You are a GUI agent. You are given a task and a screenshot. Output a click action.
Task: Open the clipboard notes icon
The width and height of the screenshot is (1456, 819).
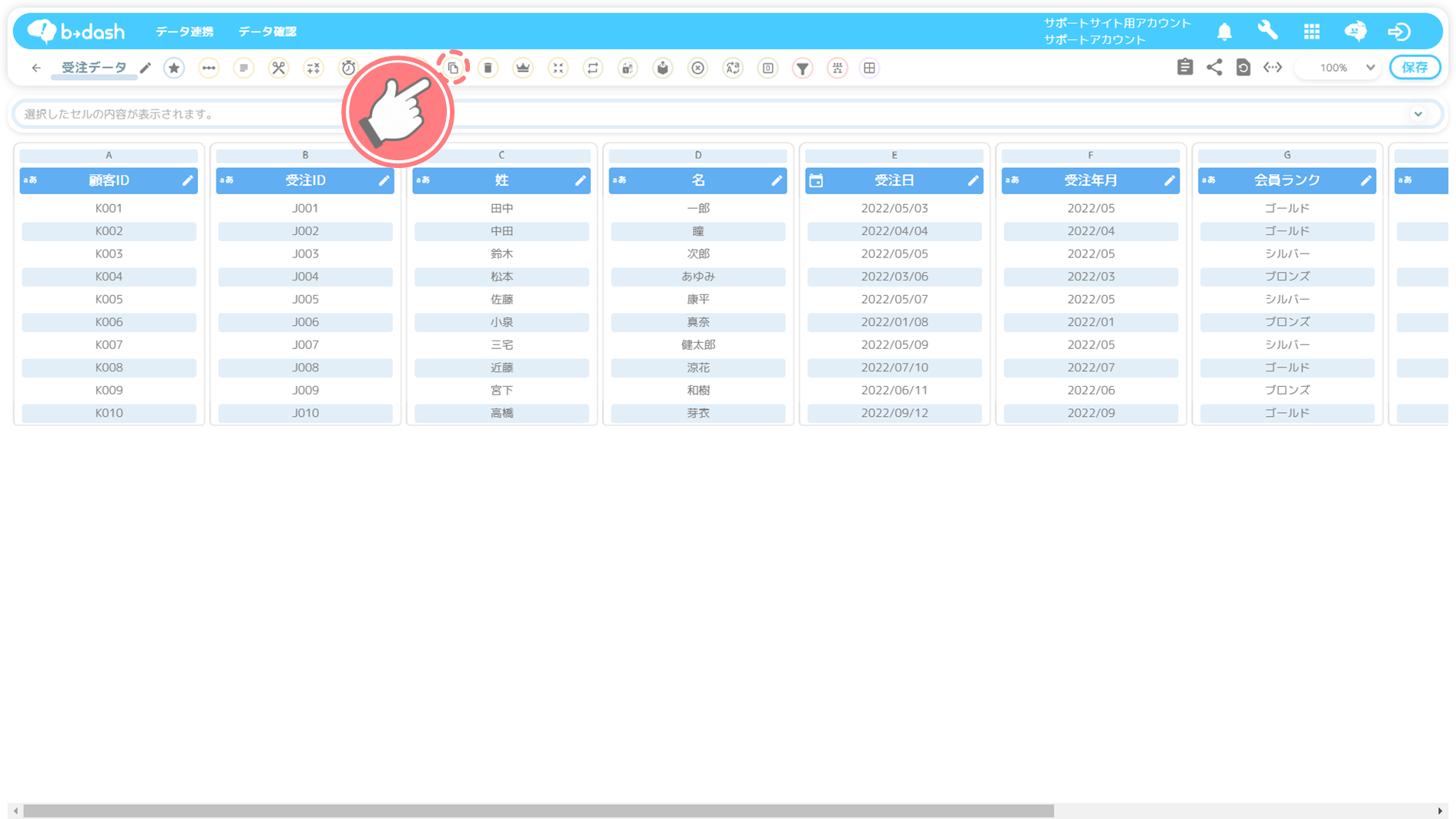click(1185, 67)
